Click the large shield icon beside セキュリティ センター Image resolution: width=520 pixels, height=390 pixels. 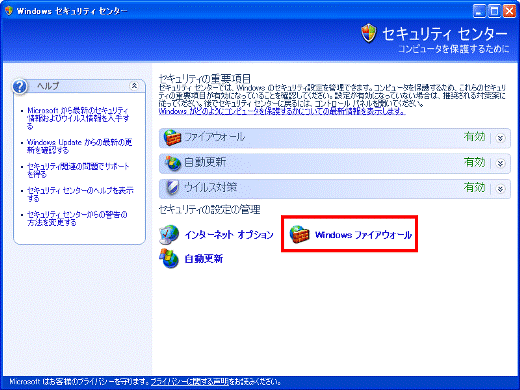(369, 33)
